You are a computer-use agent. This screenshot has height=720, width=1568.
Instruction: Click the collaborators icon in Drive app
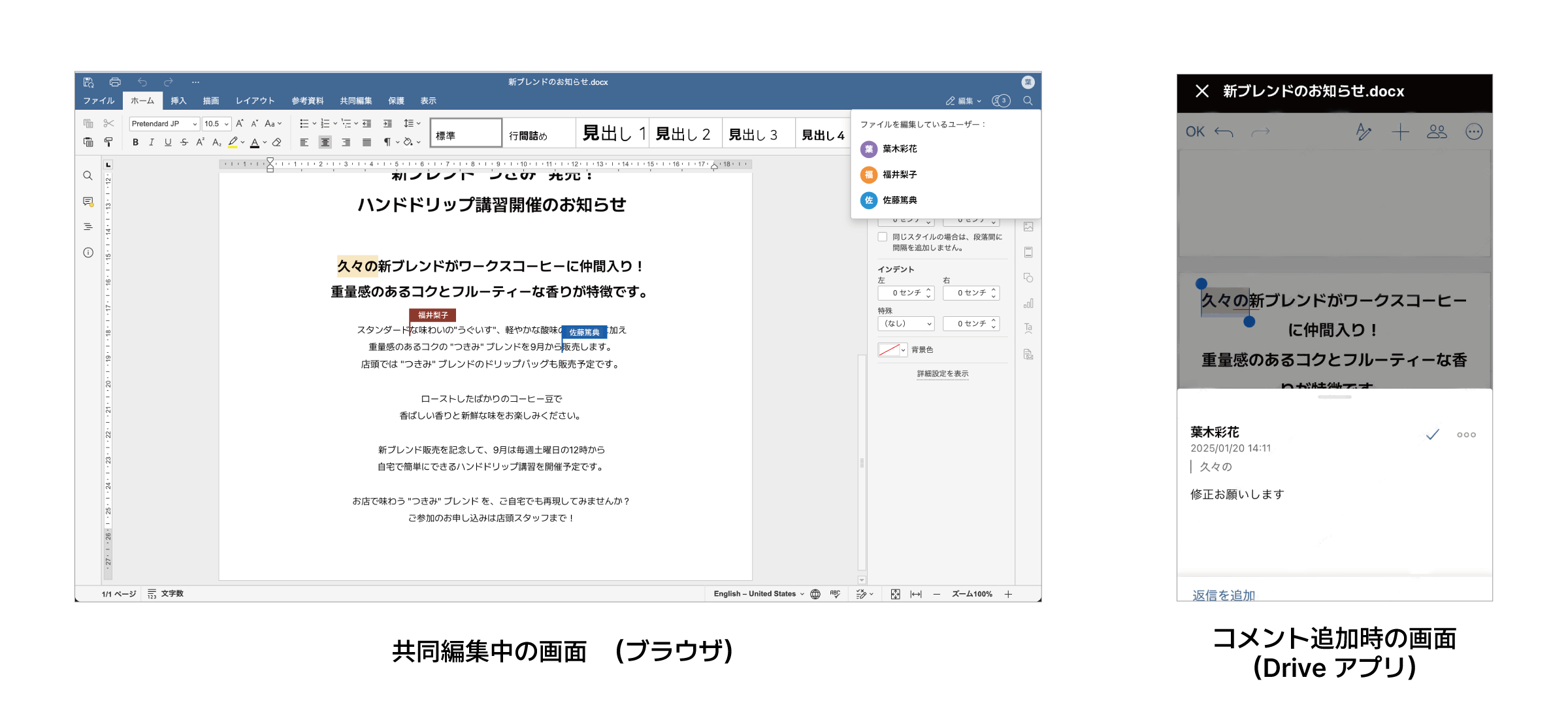pyautogui.click(x=1437, y=132)
